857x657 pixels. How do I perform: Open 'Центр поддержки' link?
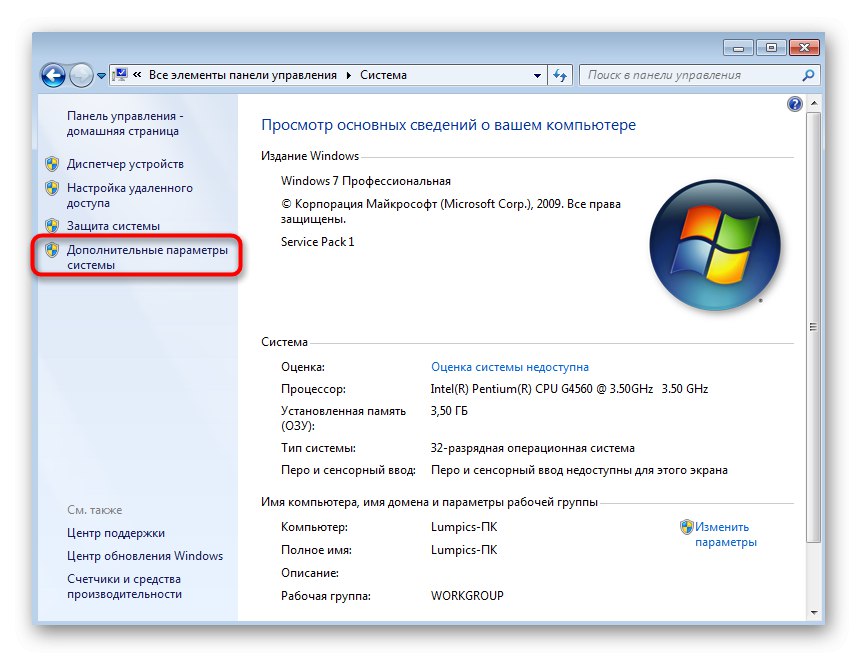pyautogui.click(x=116, y=533)
